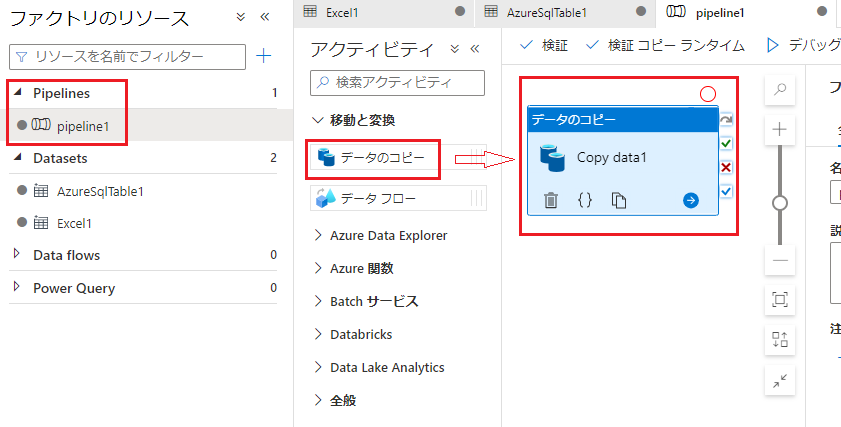The height and width of the screenshot is (427, 841).
Task: Switch to the pipeline1 tab
Action: (x=746, y=12)
